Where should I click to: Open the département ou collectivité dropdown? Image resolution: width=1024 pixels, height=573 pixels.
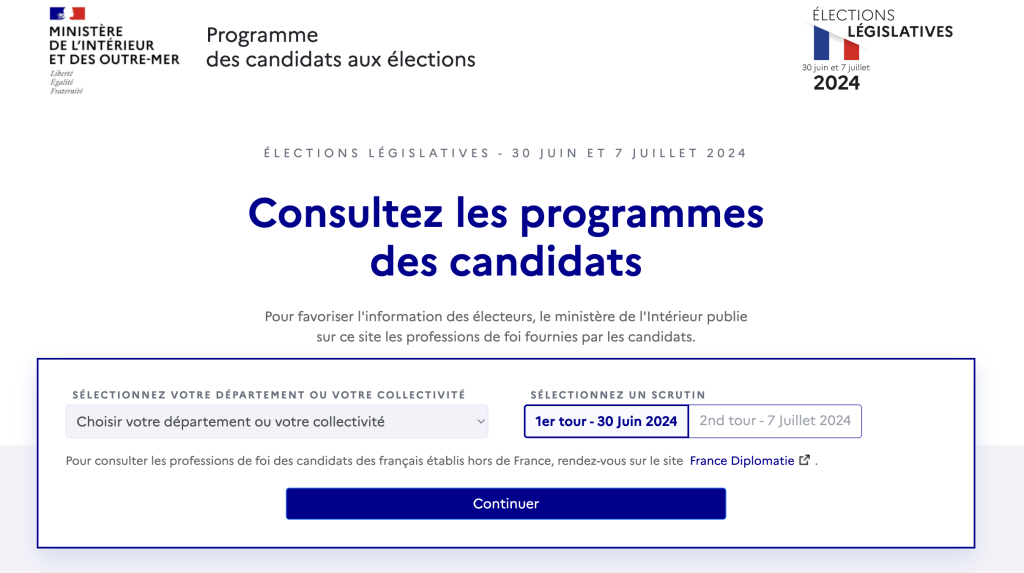[277, 421]
